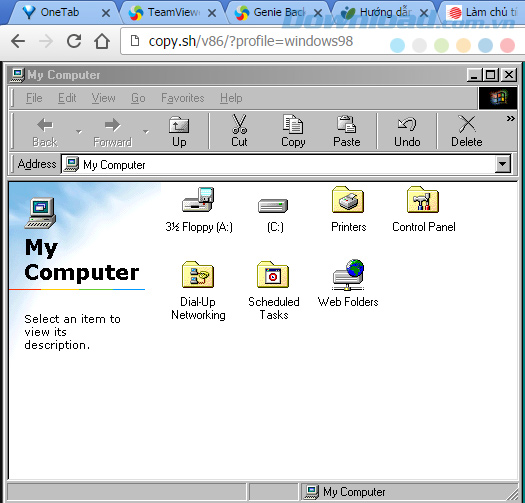
Task: Close the OneTab browser tab
Action: coord(106,13)
